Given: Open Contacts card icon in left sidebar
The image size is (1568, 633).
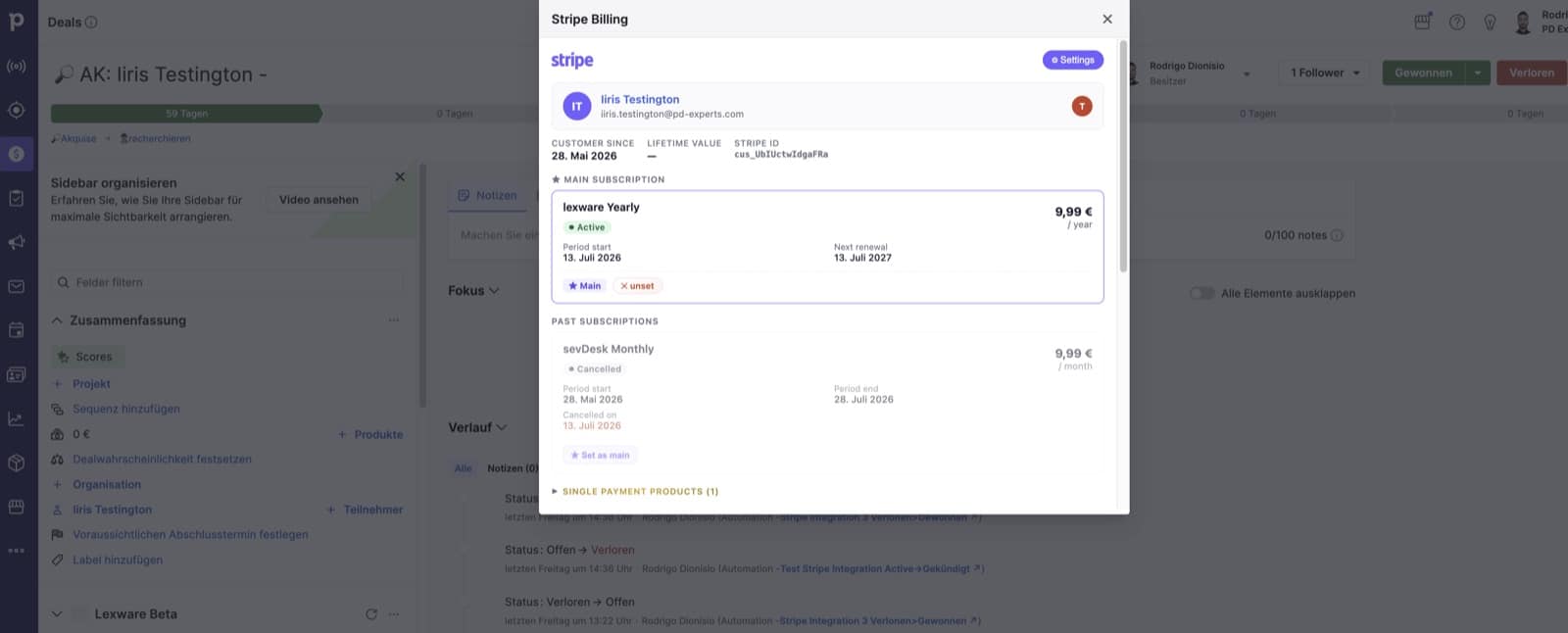Looking at the screenshot, I should (x=17, y=374).
